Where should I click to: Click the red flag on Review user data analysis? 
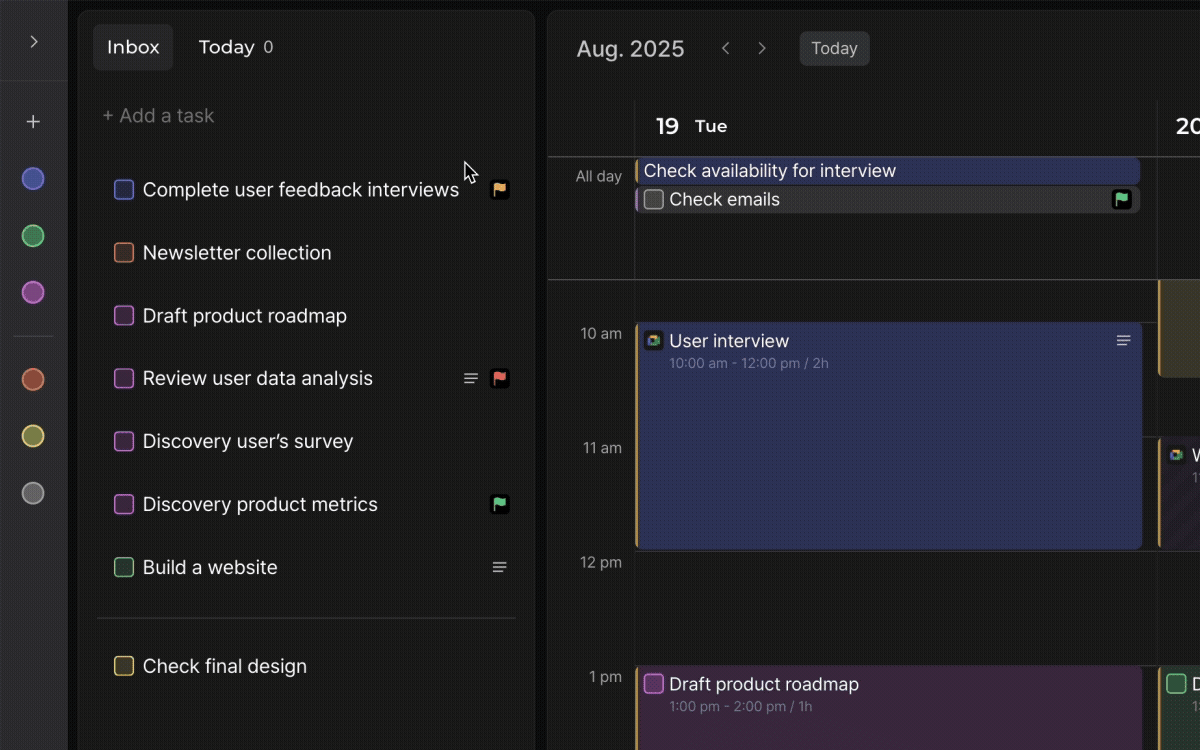tap(500, 379)
